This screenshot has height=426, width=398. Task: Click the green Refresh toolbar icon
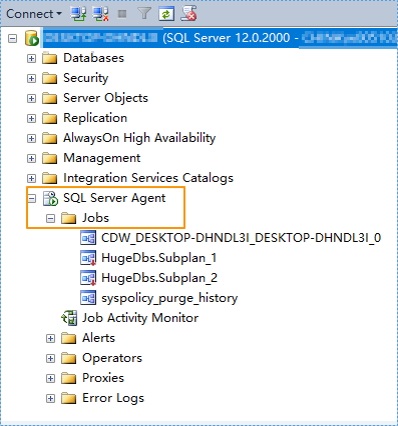(166, 14)
